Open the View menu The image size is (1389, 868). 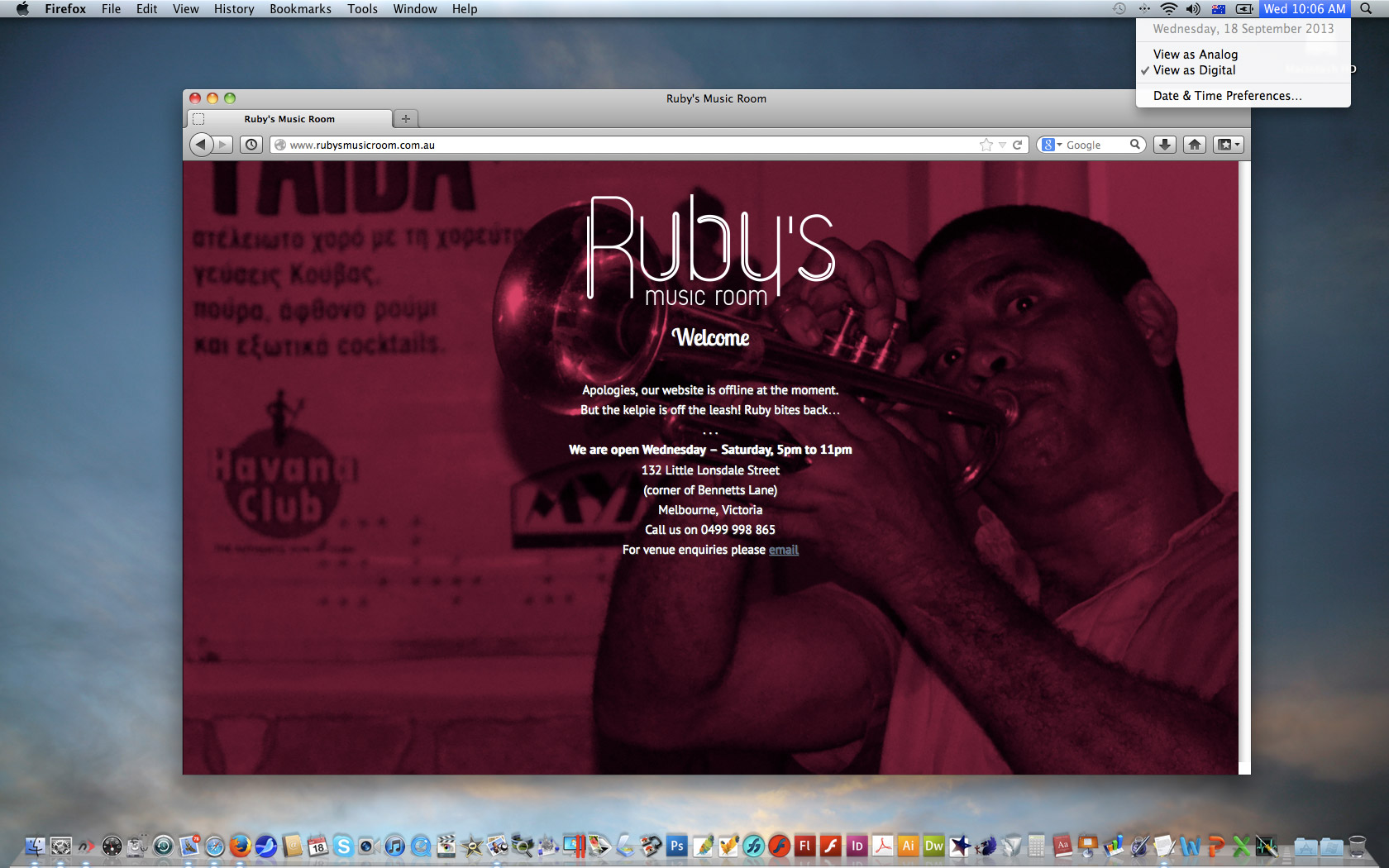[185, 9]
